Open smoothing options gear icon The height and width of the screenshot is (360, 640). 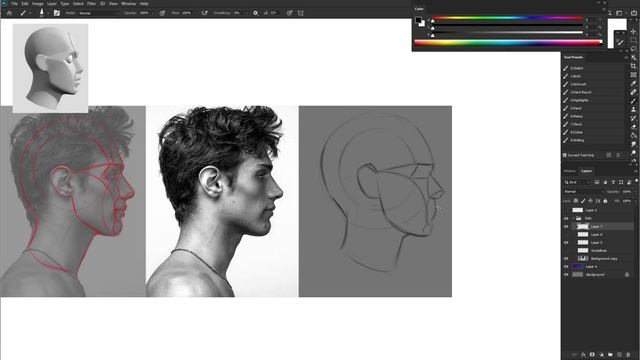coord(256,13)
